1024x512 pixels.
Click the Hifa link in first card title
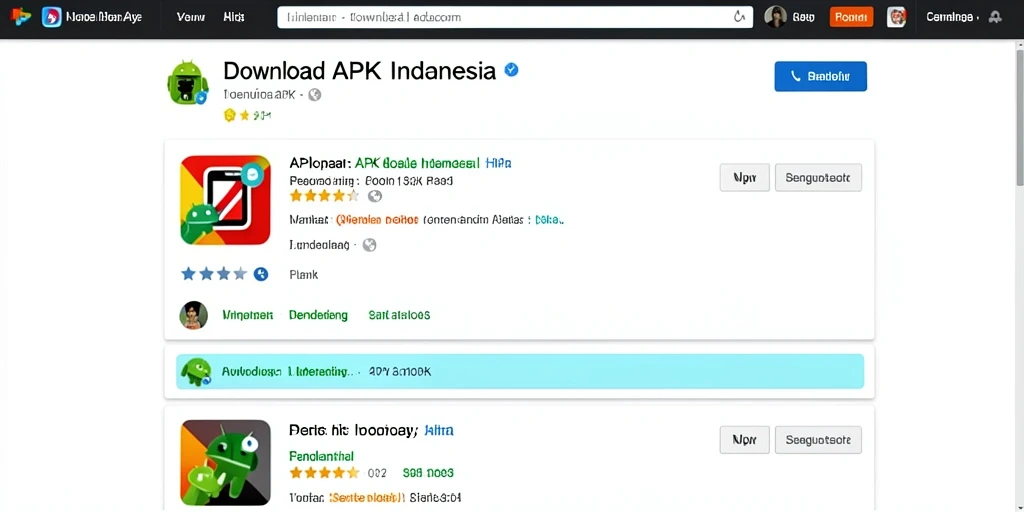point(498,163)
